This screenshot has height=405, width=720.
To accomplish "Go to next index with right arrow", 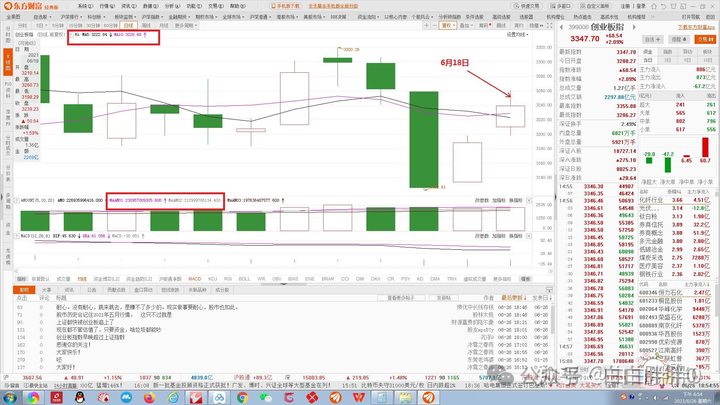I will pyautogui.click(x=634, y=28).
